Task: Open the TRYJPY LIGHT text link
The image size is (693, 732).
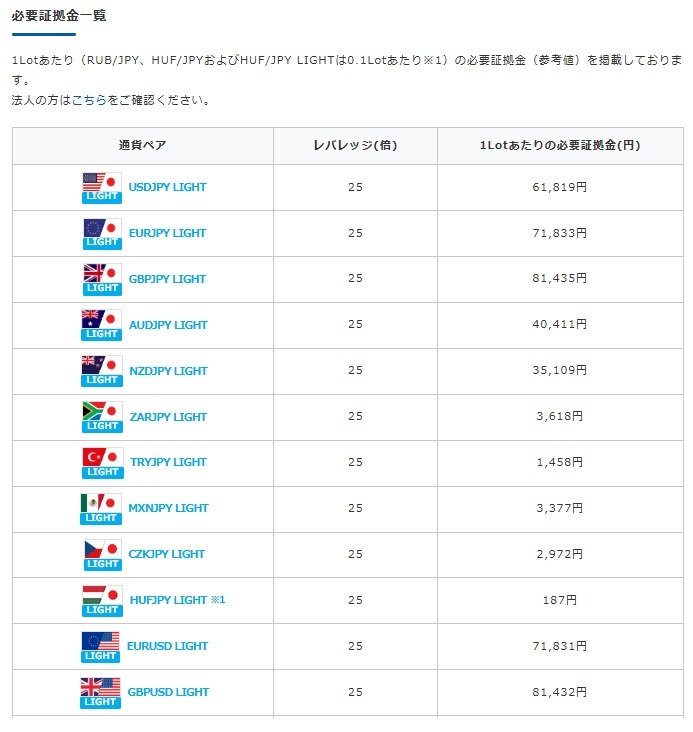Action: pyautogui.click(x=168, y=462)
